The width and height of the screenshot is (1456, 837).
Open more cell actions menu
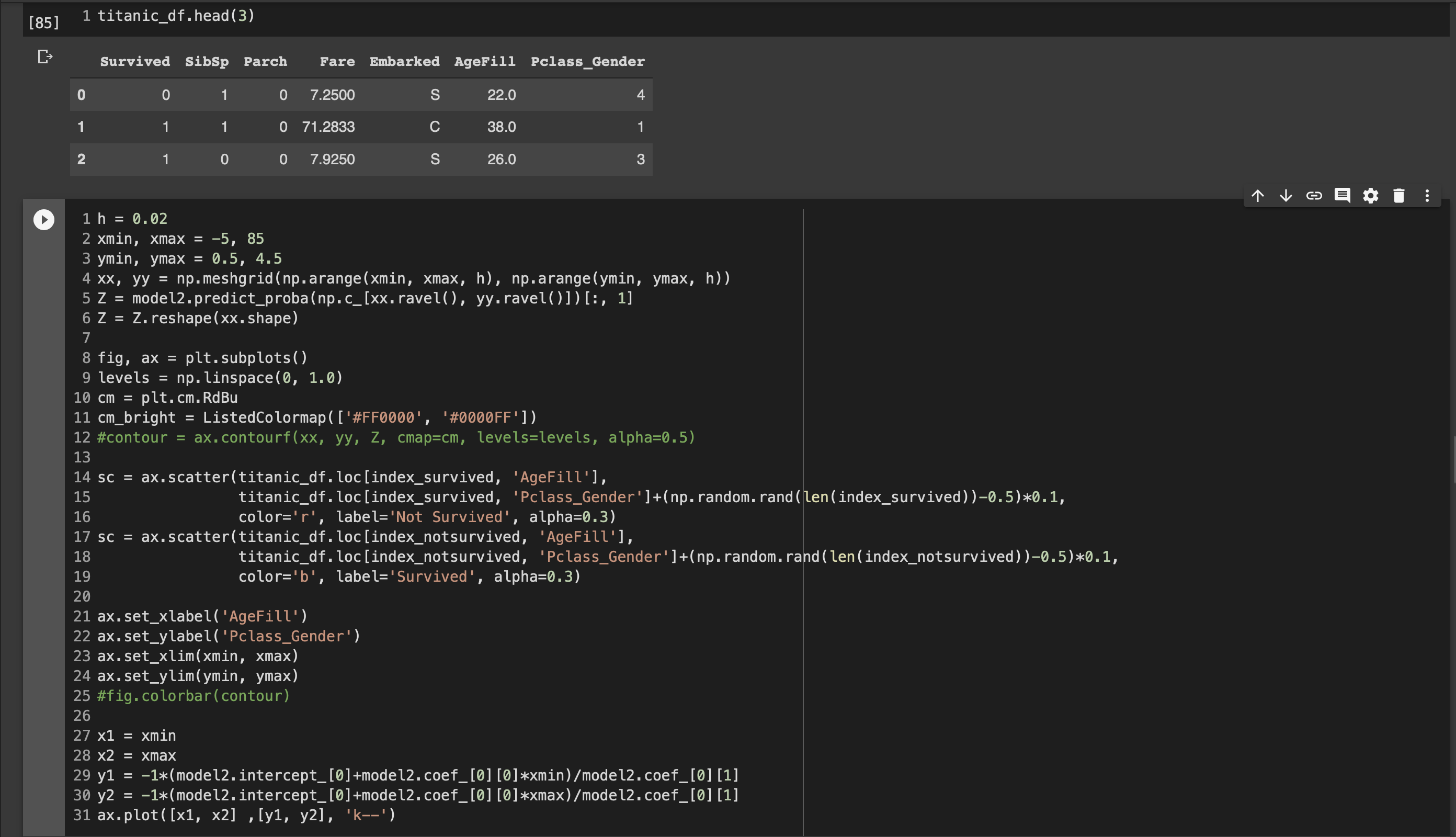pyautogui.click(x=1427, y=196)
